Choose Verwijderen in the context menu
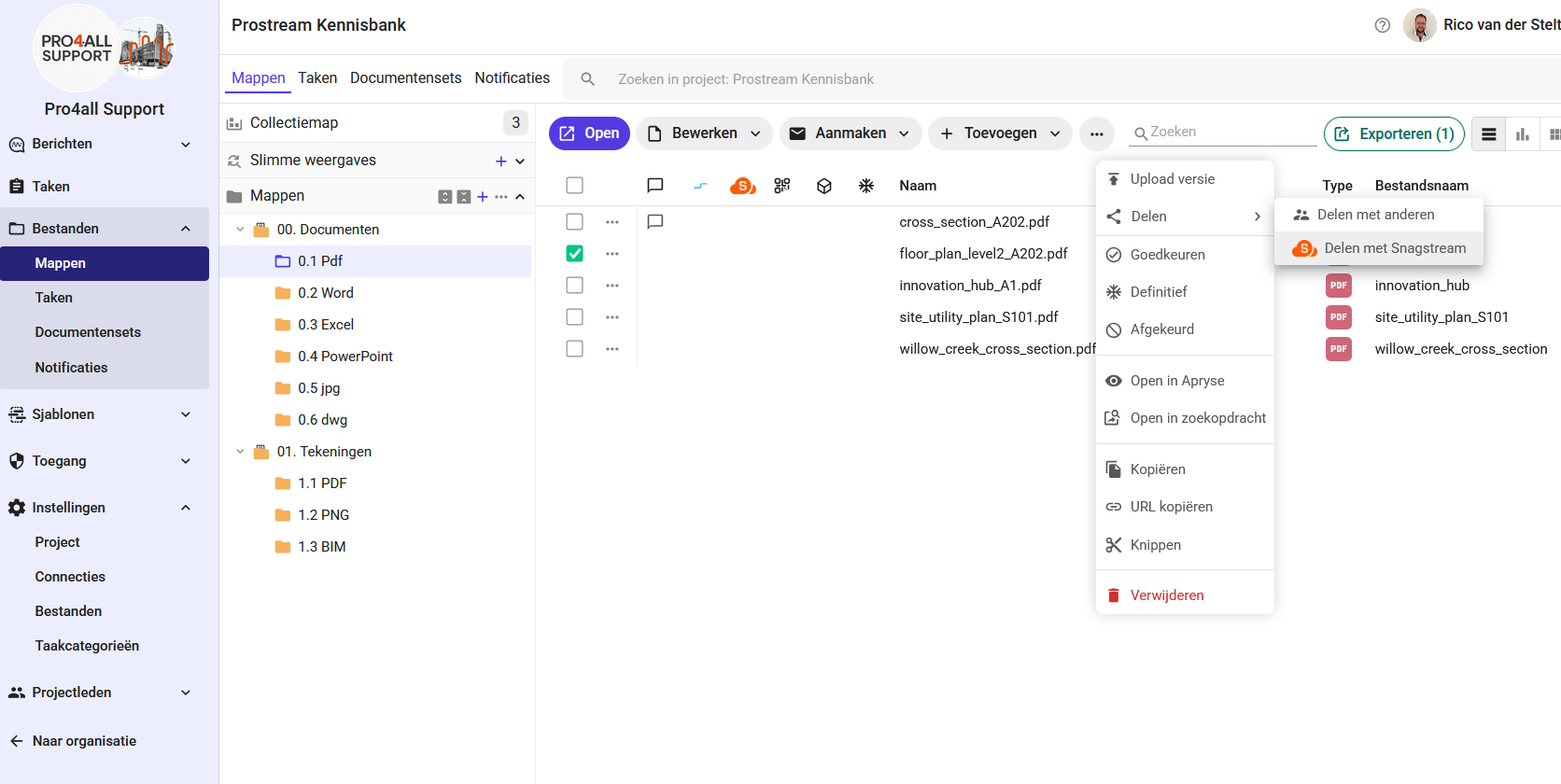The image size is (1561, 784). coord(1185,595)
